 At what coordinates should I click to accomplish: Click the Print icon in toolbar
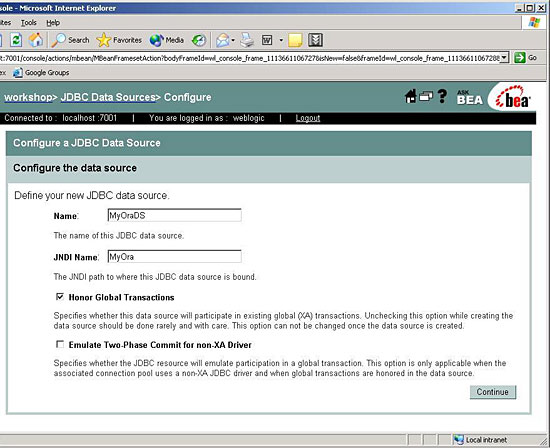coord(247,40)
